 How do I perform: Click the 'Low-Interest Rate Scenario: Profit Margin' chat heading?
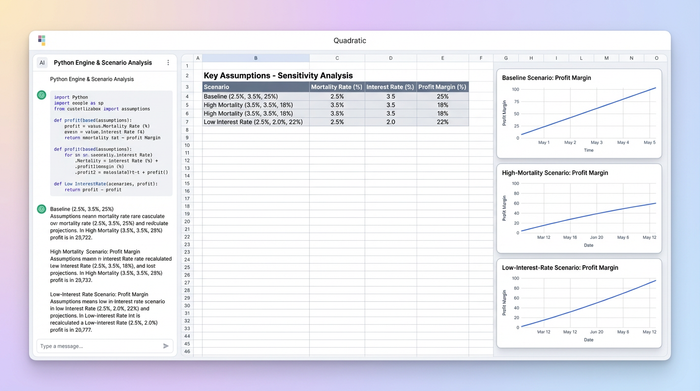coord(99,295)
